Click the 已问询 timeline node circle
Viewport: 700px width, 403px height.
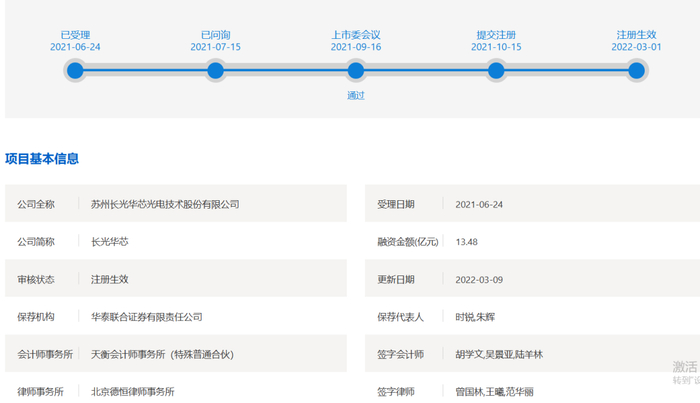pyautogui.click(x=215, y=71)
